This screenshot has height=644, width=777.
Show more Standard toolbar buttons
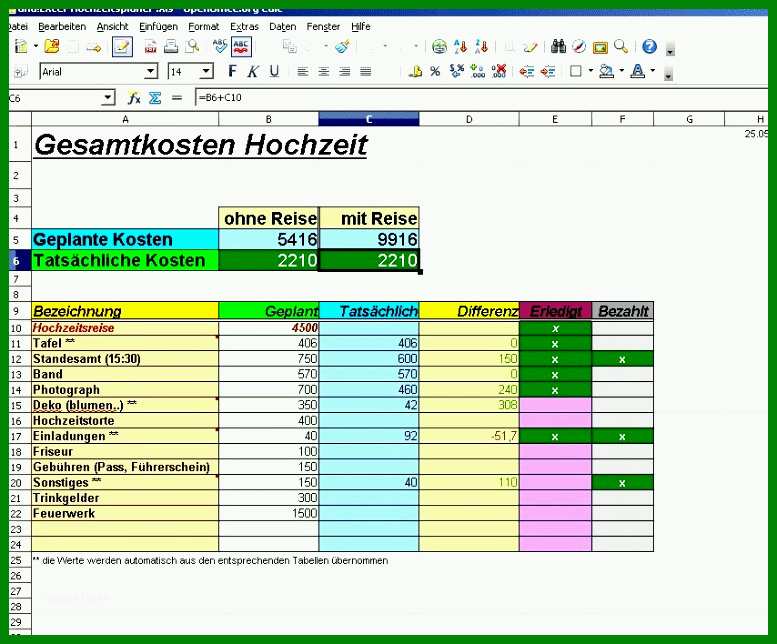tap(669, 50)
